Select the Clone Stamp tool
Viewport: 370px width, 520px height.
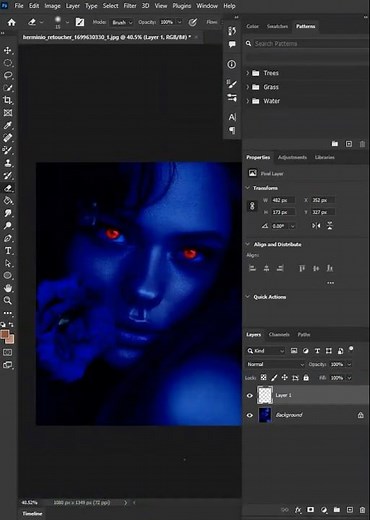tap(8, 163)
